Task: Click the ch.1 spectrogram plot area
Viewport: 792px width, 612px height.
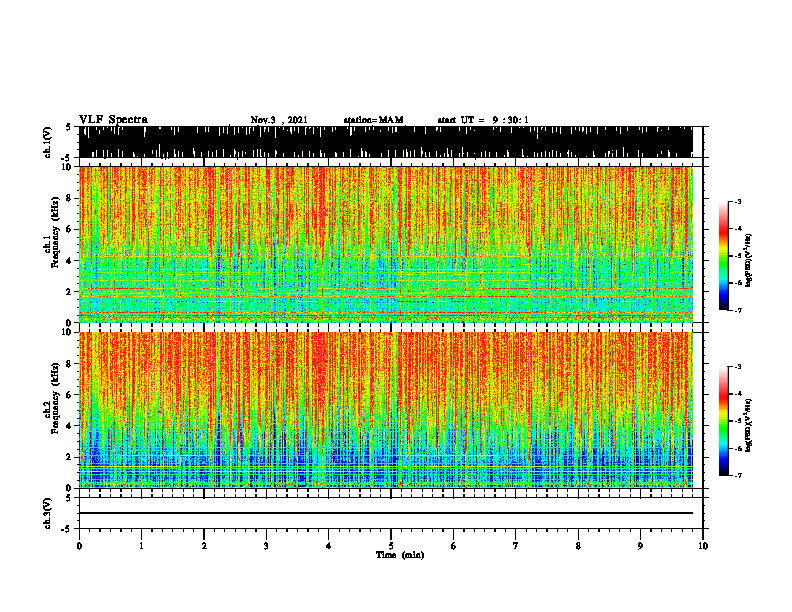Action: tap(386, 244)
